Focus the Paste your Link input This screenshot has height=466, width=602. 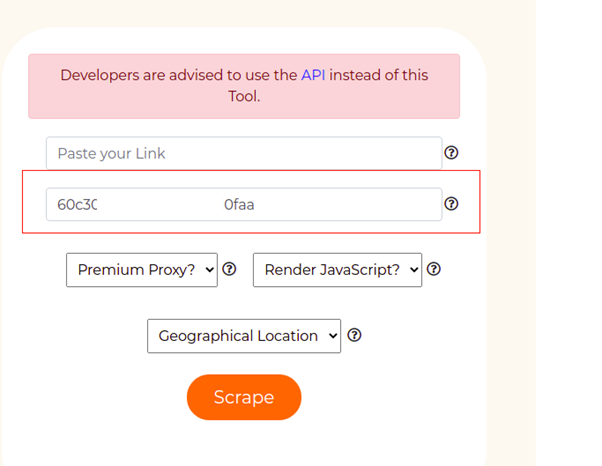(244, 153)
